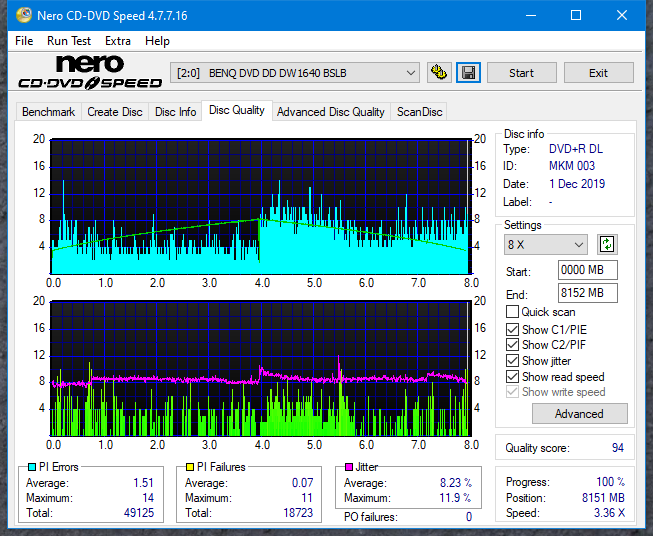Image resolution: width=653 pixels, height=536 pixels.
Task: Click the green refresh speed icon
Action: (x=606, y=244)
